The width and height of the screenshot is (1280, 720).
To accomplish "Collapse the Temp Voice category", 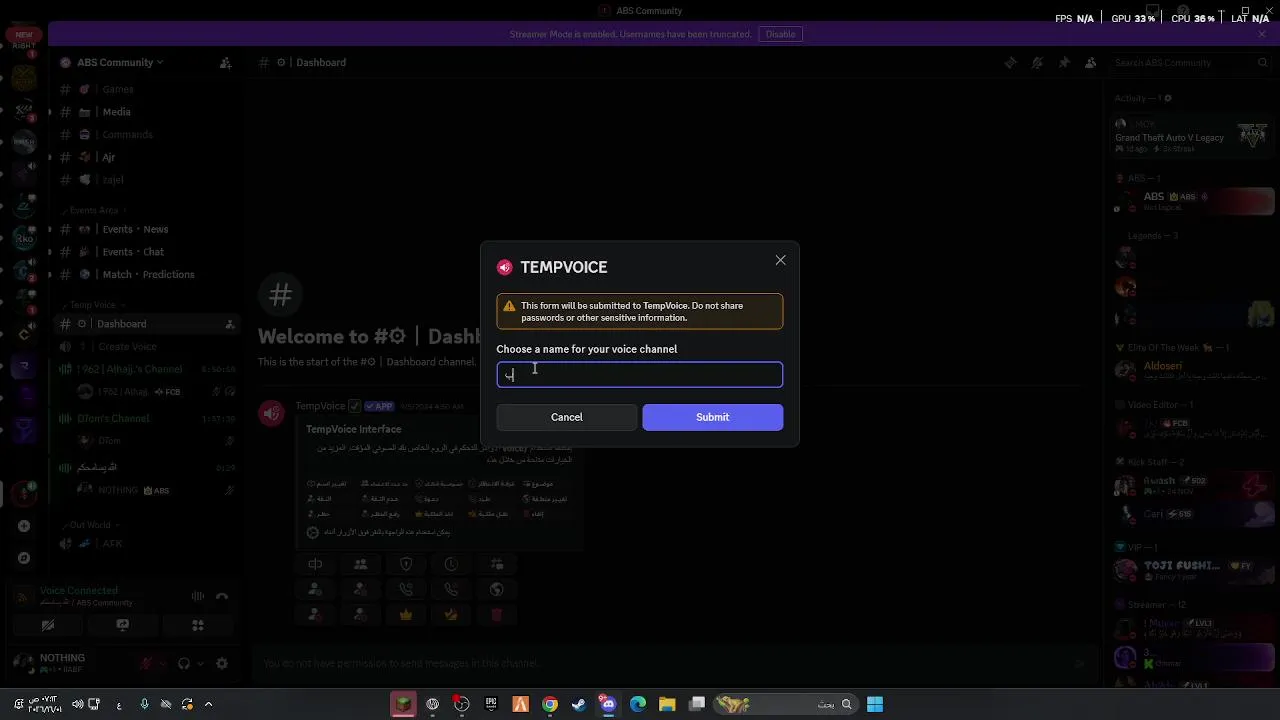I will (93, 305).
